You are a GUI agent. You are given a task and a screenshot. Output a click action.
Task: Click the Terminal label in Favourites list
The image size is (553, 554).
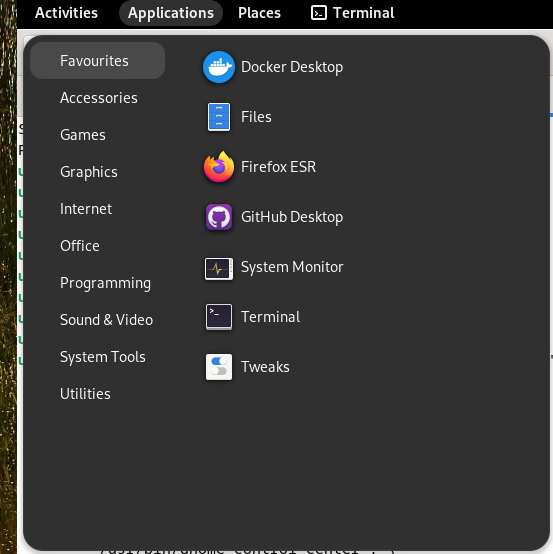click(x=270, y=317)
